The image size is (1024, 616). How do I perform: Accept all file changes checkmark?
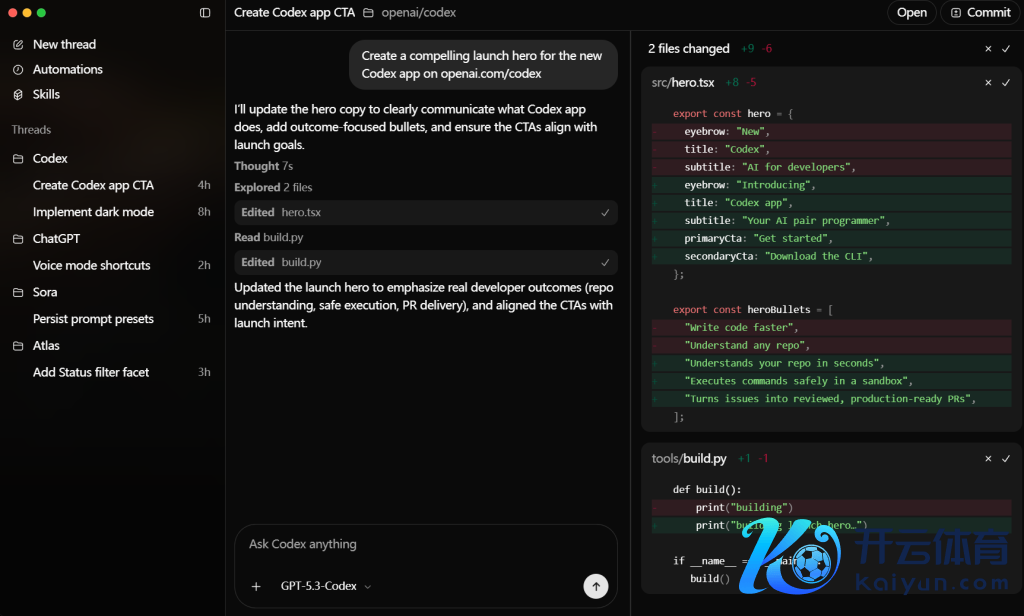tap(1006, 49)
